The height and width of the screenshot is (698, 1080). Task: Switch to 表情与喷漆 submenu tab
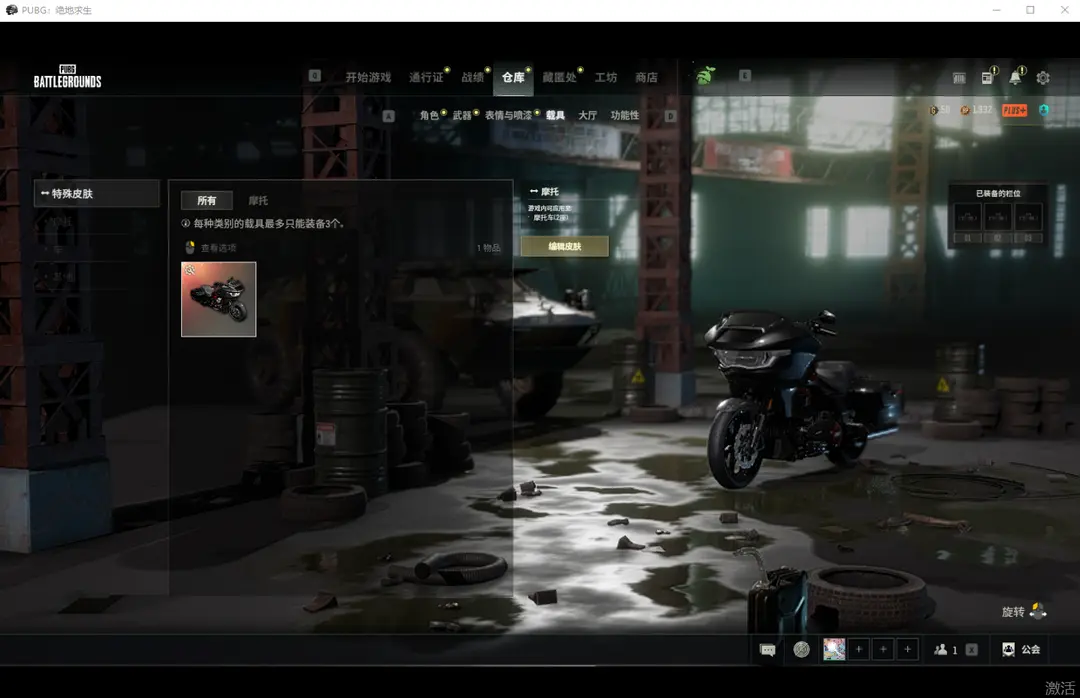click(x=508, y=115)
